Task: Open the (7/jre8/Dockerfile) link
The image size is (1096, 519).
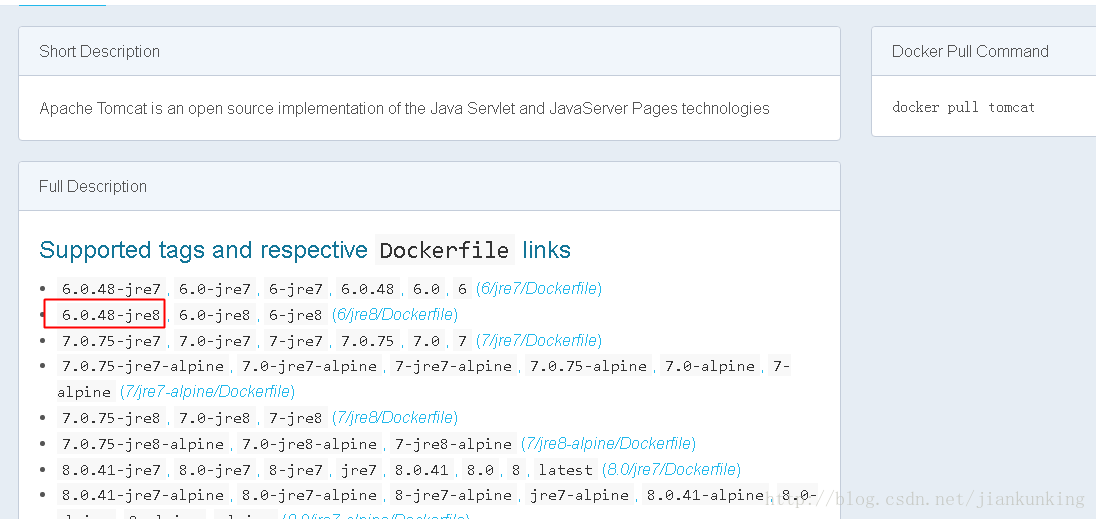Action: [395, 418]
